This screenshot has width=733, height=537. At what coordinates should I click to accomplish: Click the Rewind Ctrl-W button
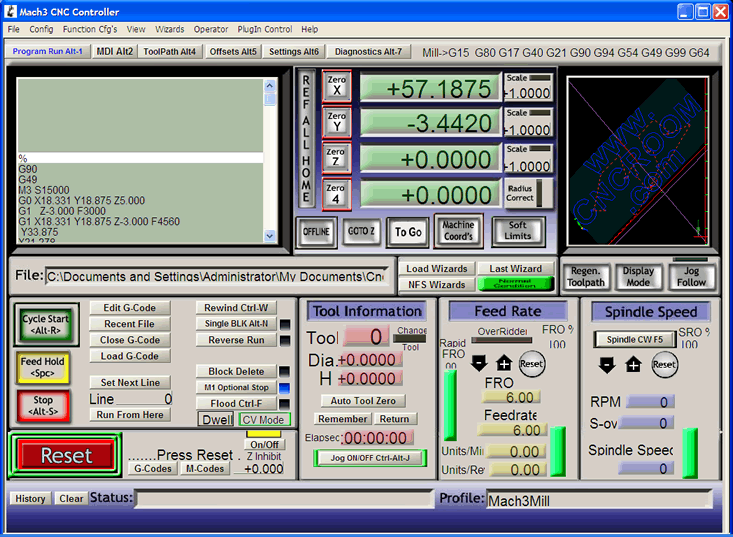tap(237, 308)
